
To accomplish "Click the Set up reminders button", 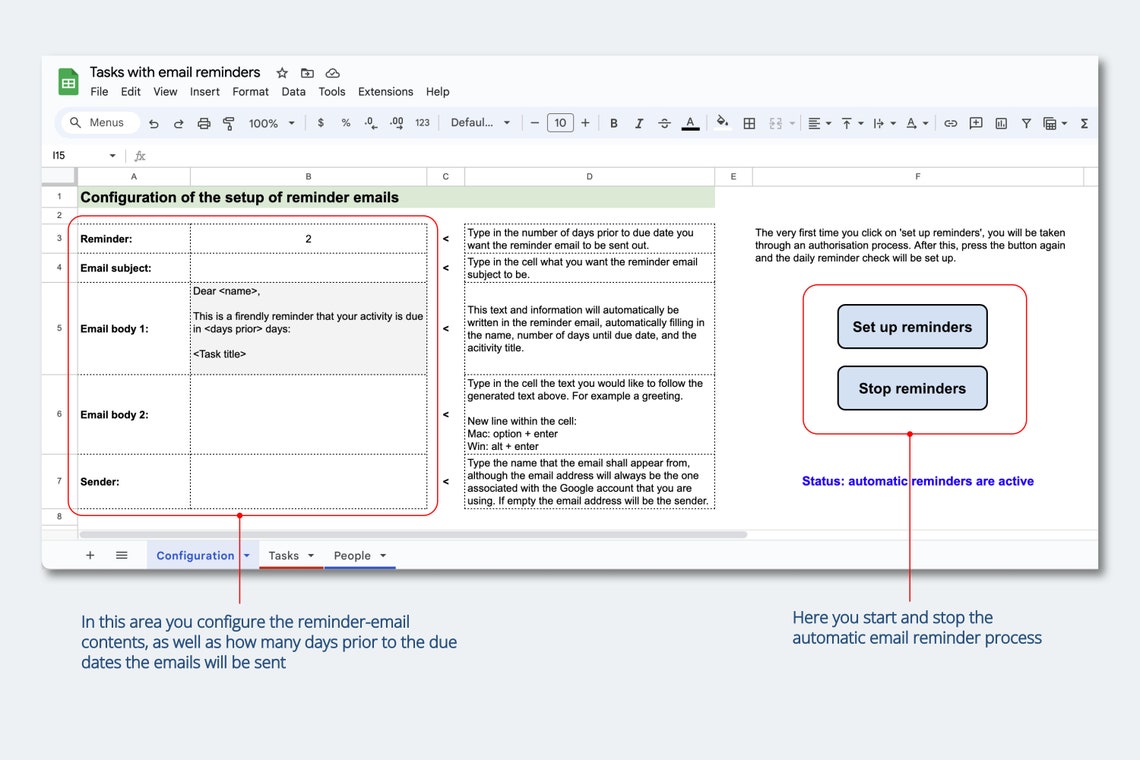I will pyautogui.click(x=912, y=327).
